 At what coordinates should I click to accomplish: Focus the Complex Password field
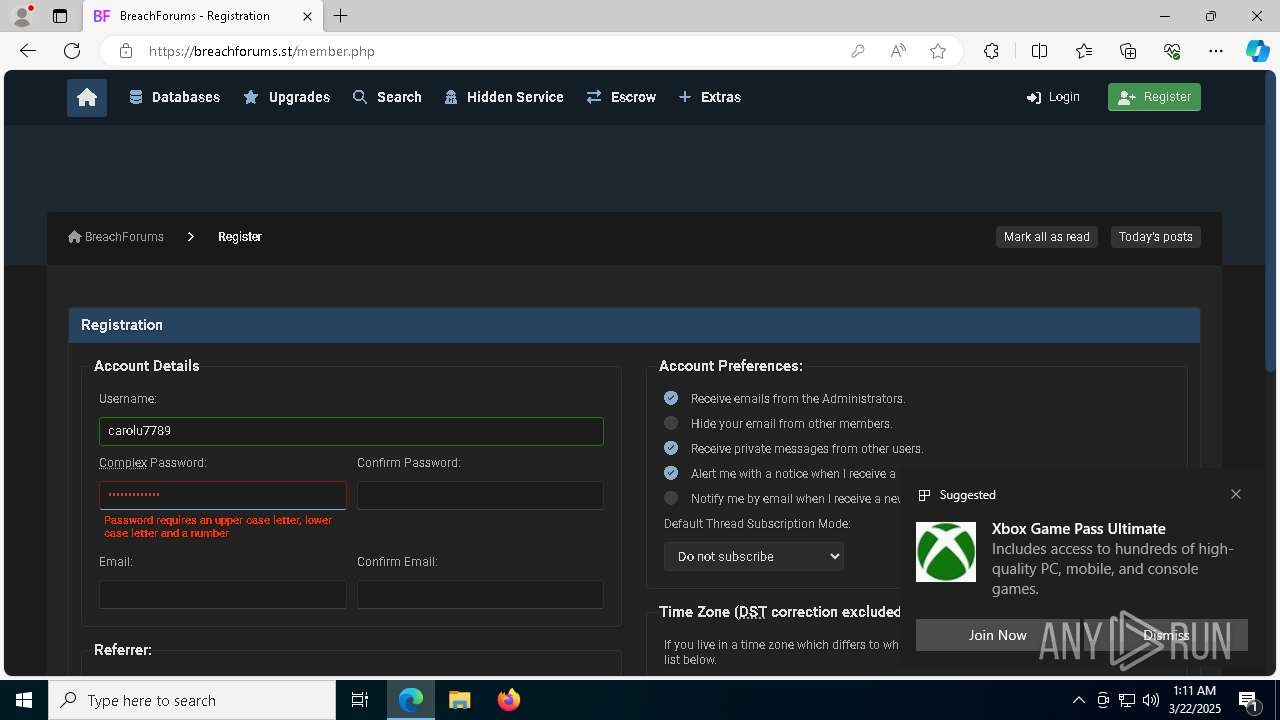(222, 495)
